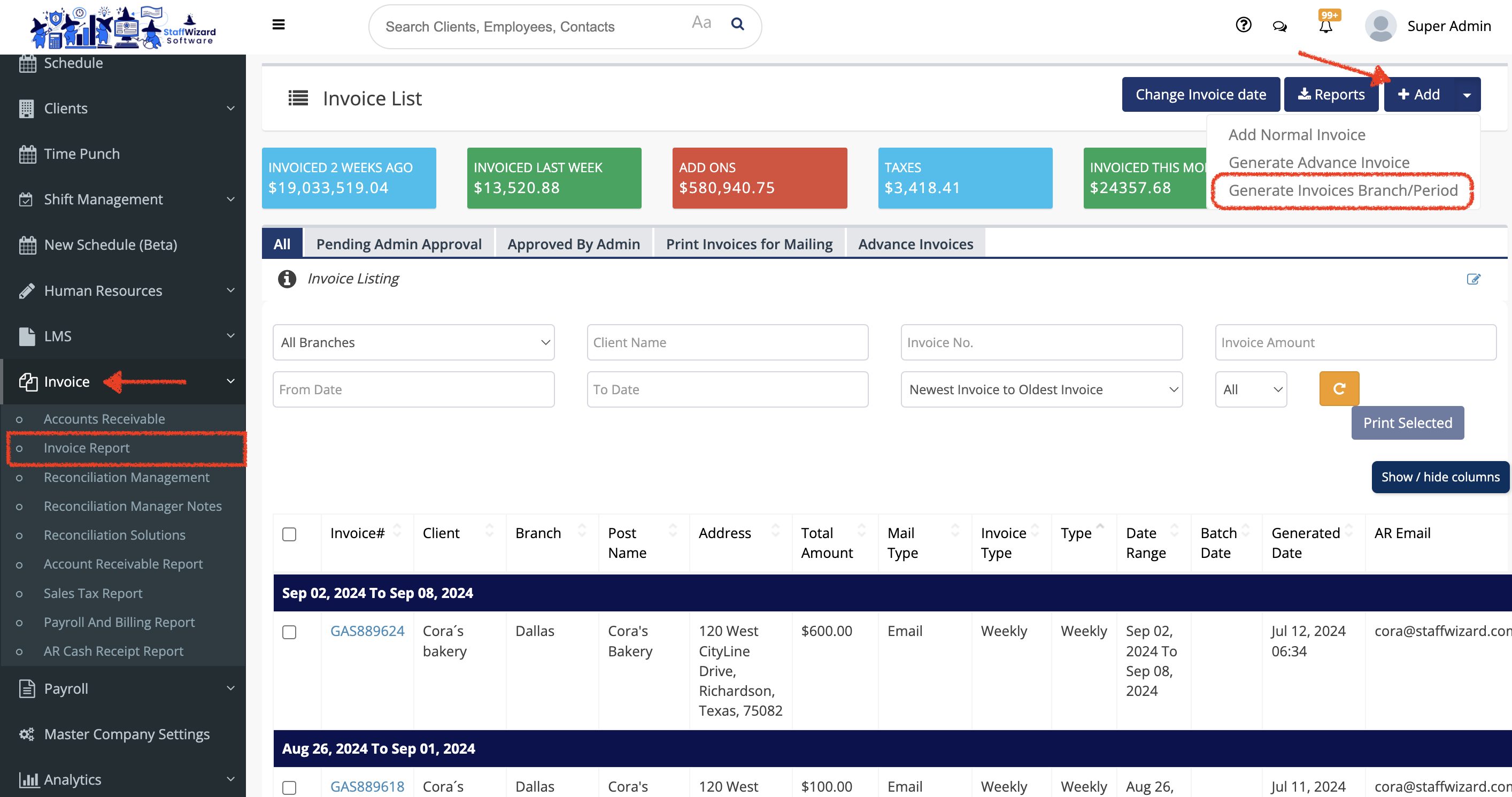Screen dimensions: 1512x797
Task: Click the Client Name filter field
Action: (x=727, y=342)
